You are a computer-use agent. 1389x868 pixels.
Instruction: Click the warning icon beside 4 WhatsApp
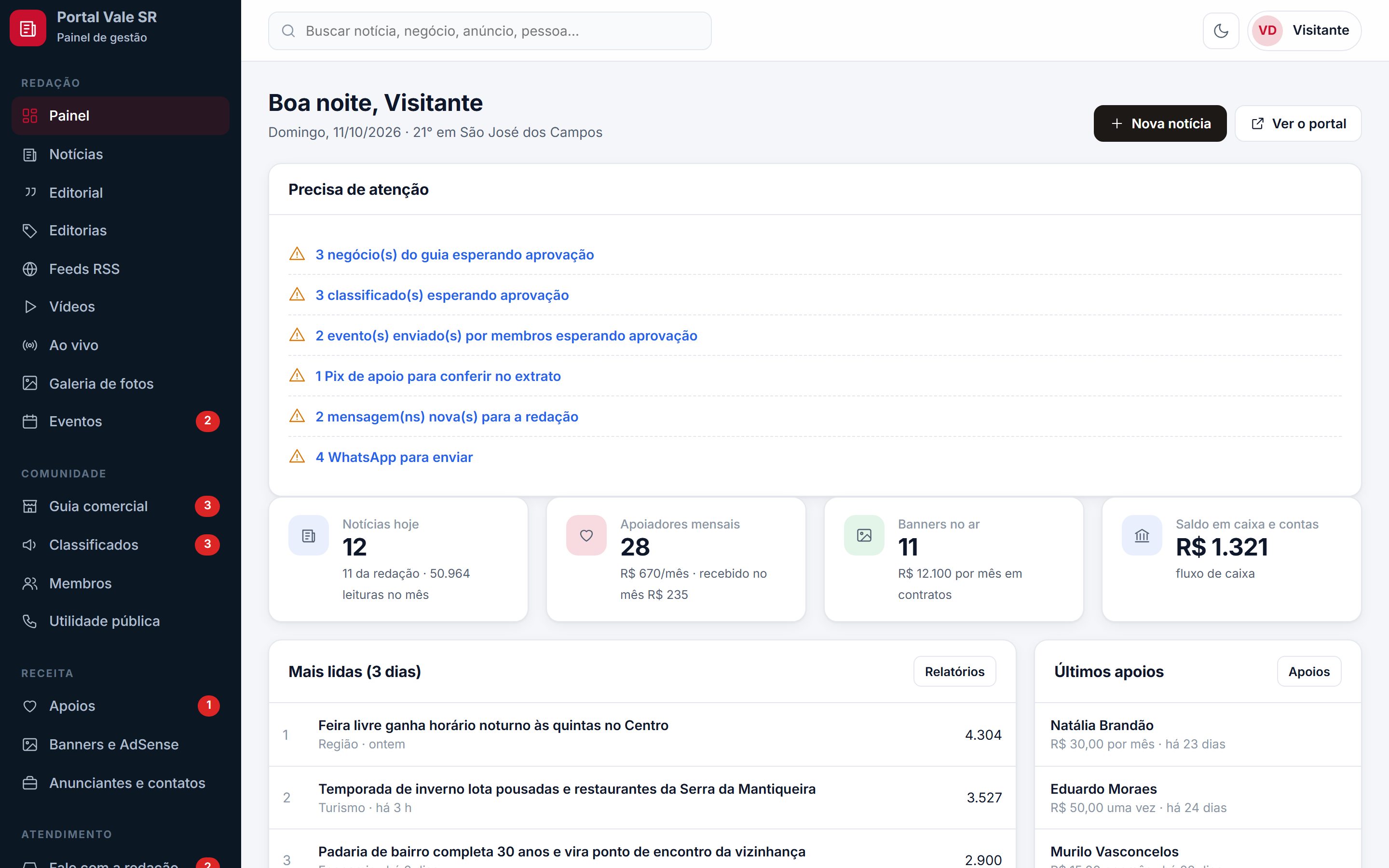point(297,456)
